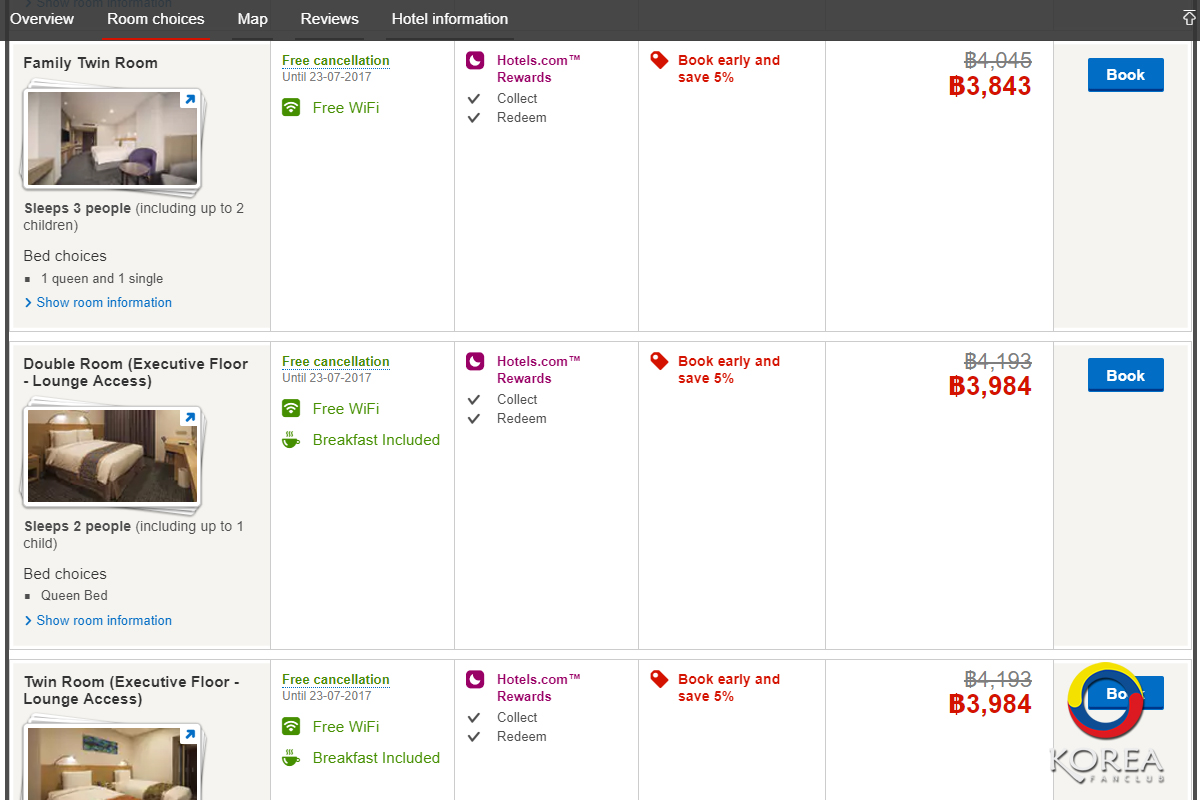Image resolution: width=1200 pixels, height=800 pixels.
Task: Open the Map tab
Action: [x=252, y=19]
